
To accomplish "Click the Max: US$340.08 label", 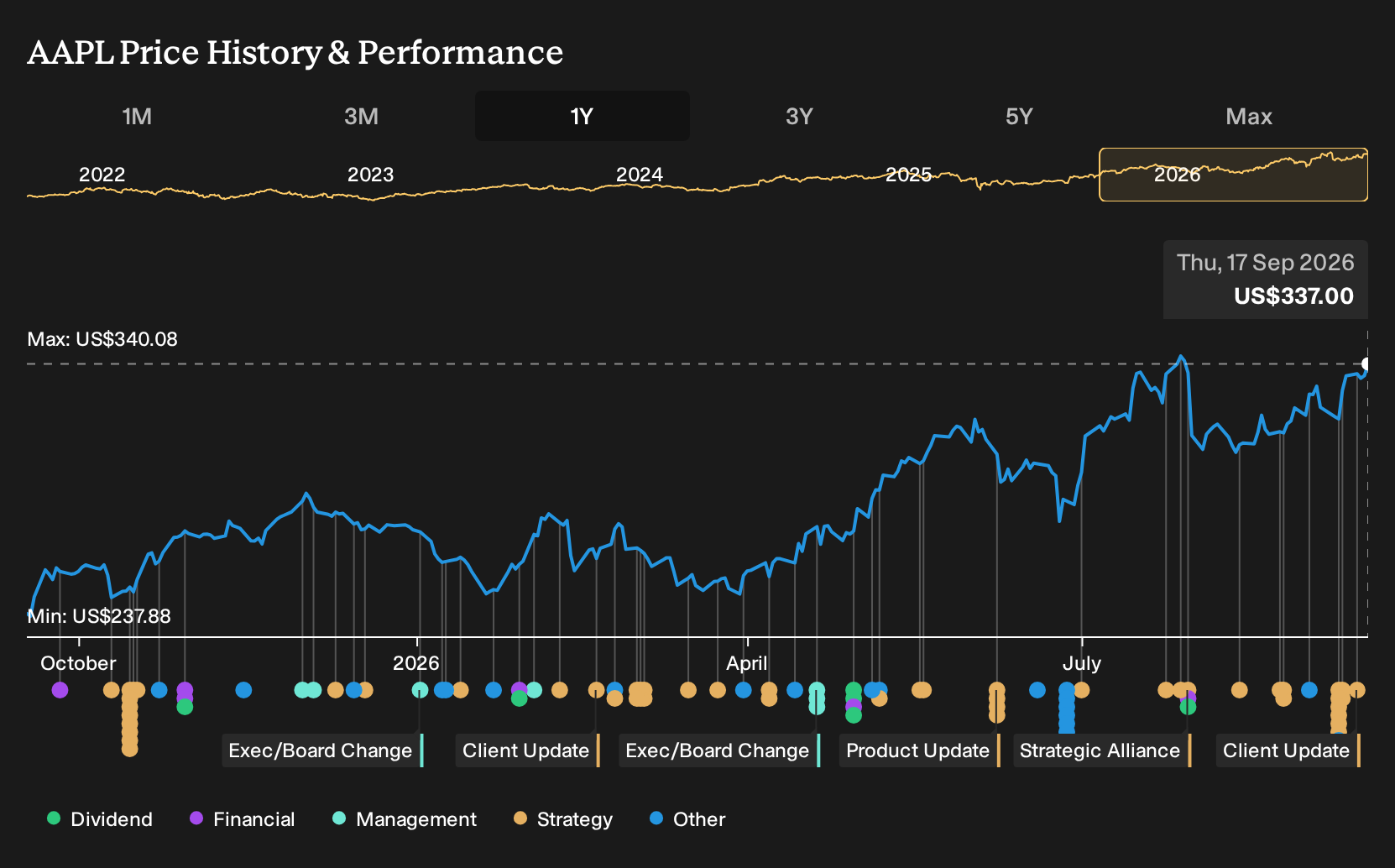I will [102, 339].
